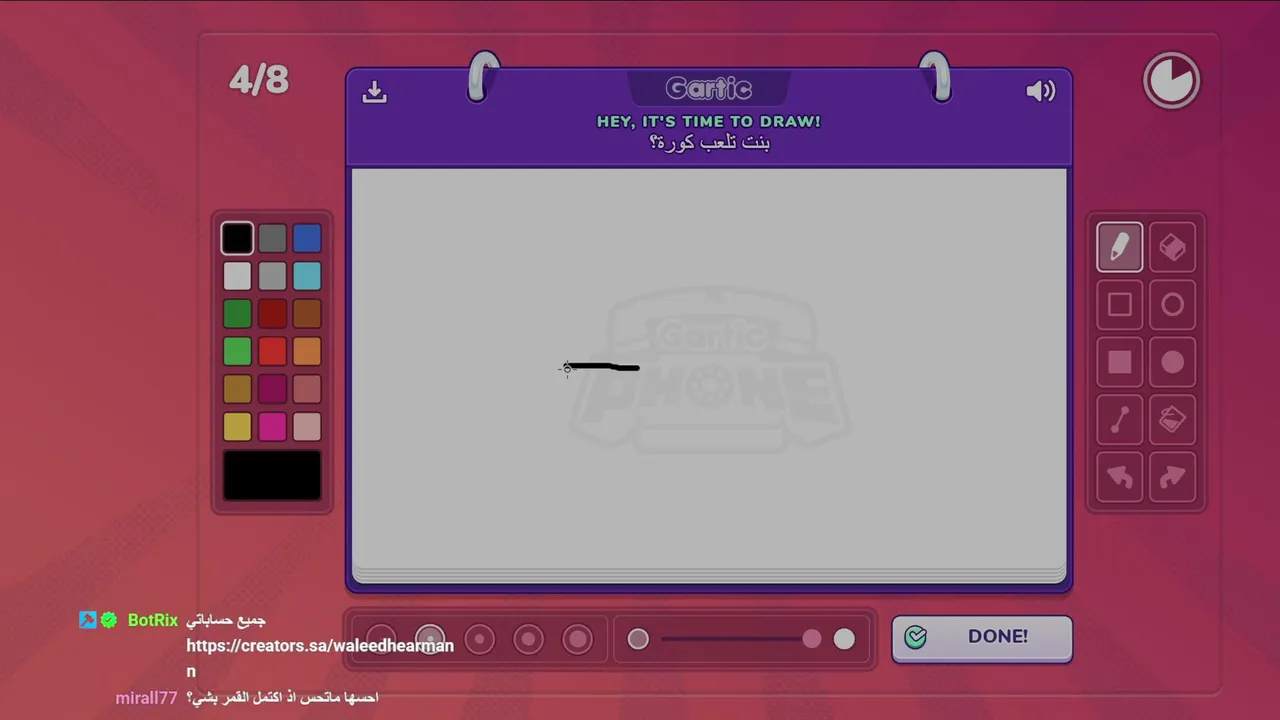Pick the pale pink color swatch
Viewport: 1280px width, 720px height.
click(307, 427)
